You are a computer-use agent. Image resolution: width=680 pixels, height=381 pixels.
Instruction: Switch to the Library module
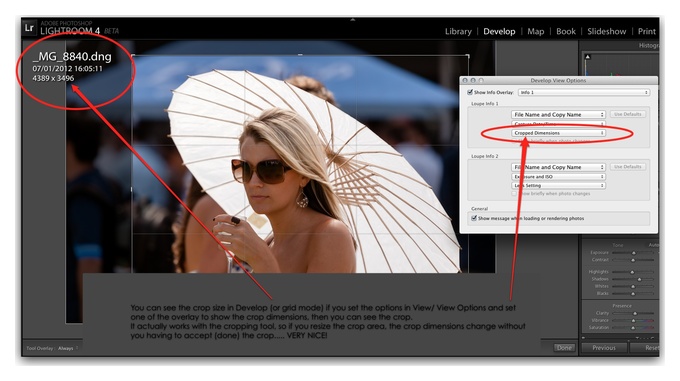(458, 31)
